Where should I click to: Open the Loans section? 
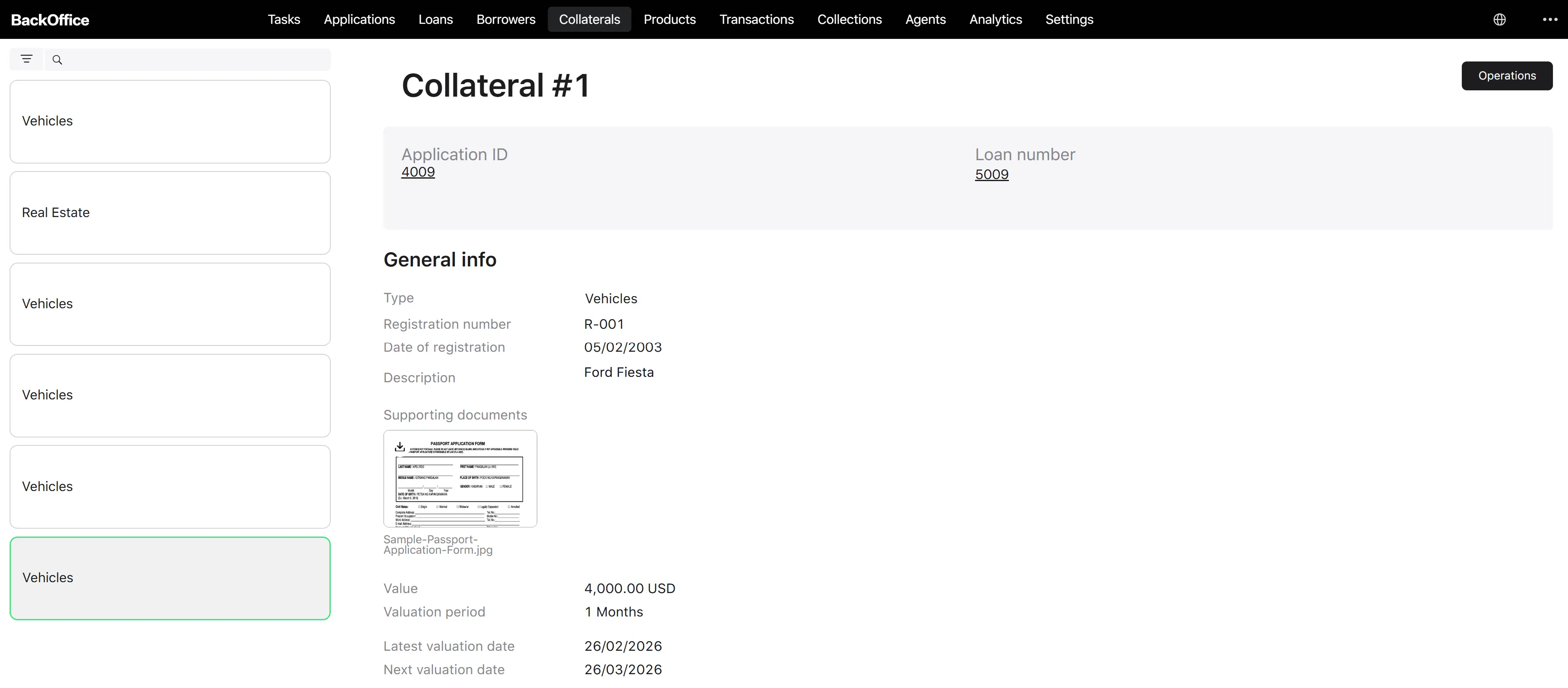[435, 20]
